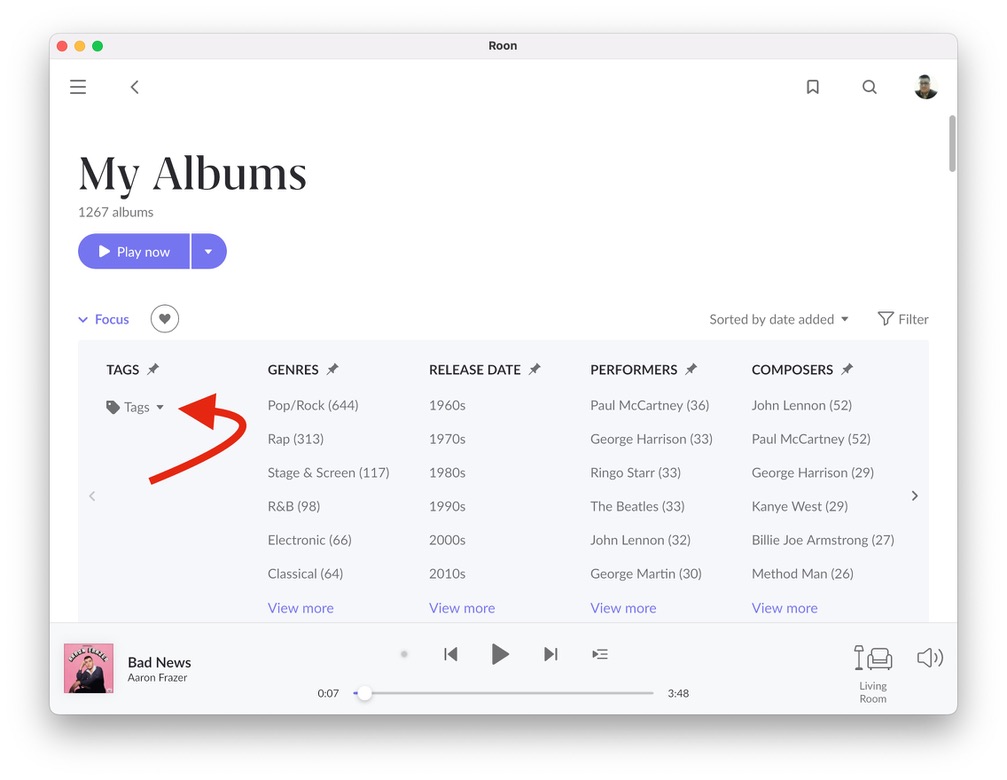Select the 1990s release date
The width and height of the screenshot is (1007, 780).
(447, 507)
